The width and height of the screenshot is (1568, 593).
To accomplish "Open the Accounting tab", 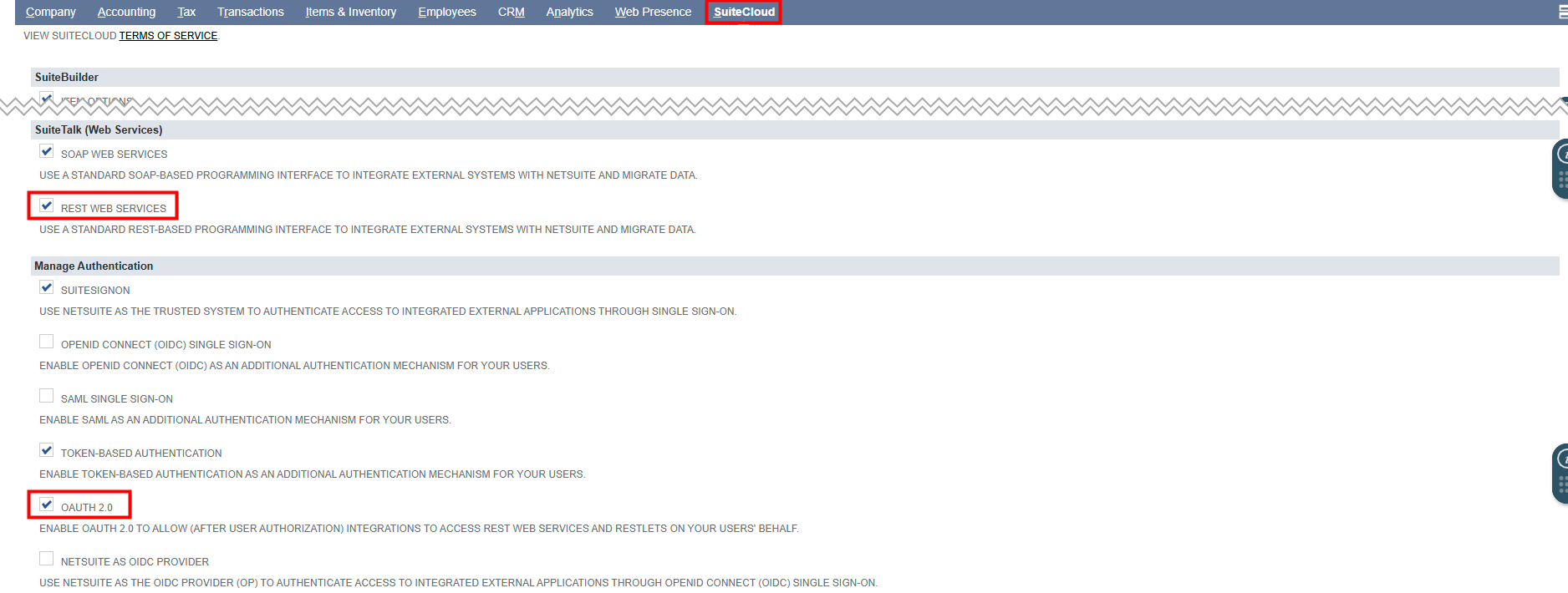I will pyautogui.click(x=126, y=12).
